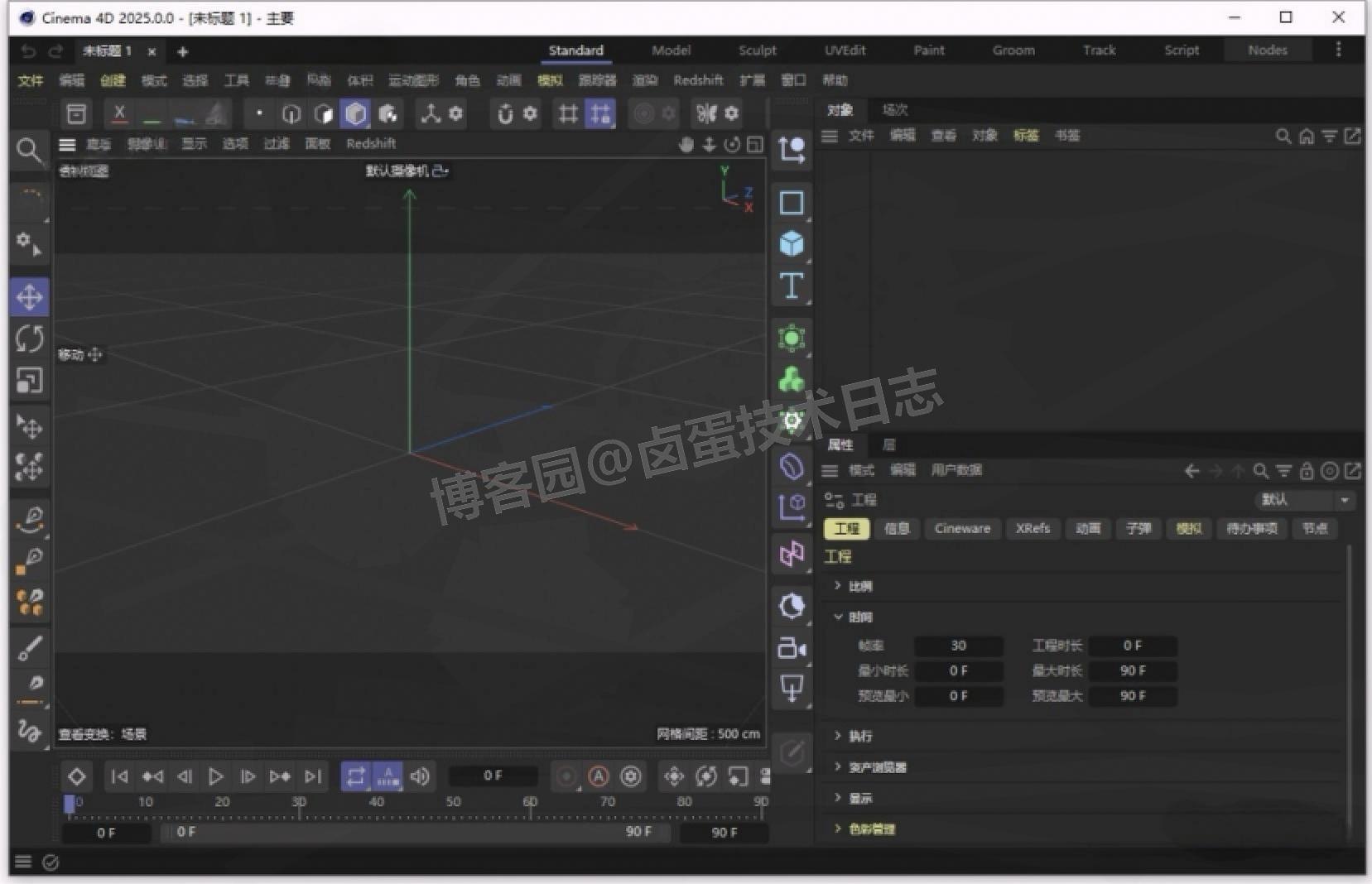The width and height of the screenshot is (1372, 884).
Task: Open the camera creation icon
Action: 792,648
